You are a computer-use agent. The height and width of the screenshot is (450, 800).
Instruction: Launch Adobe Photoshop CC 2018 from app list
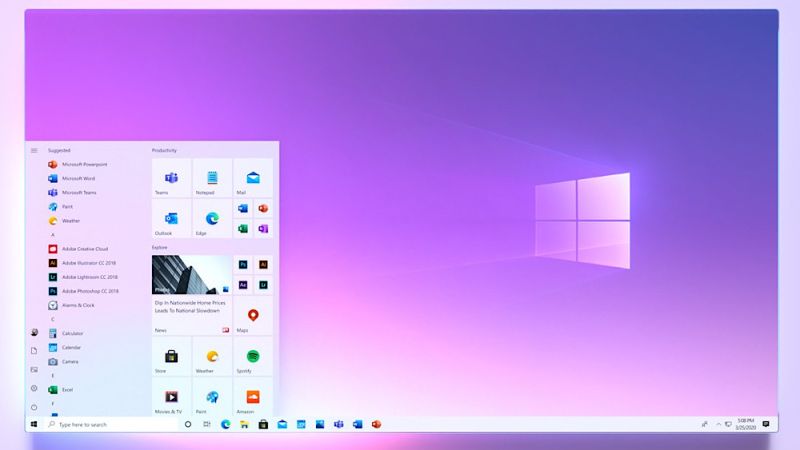coord(83,291)
